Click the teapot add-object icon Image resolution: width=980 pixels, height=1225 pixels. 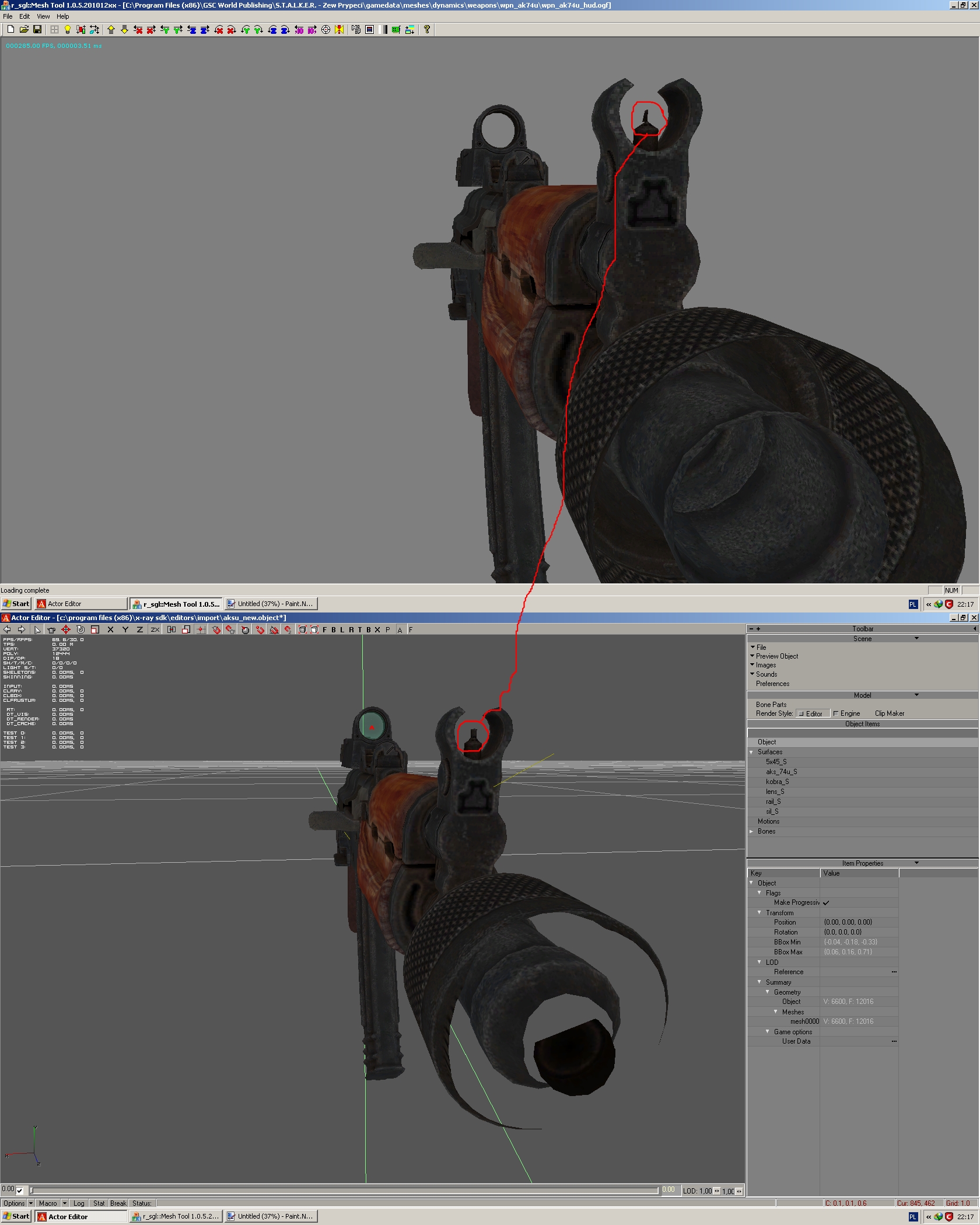[51, 629]
